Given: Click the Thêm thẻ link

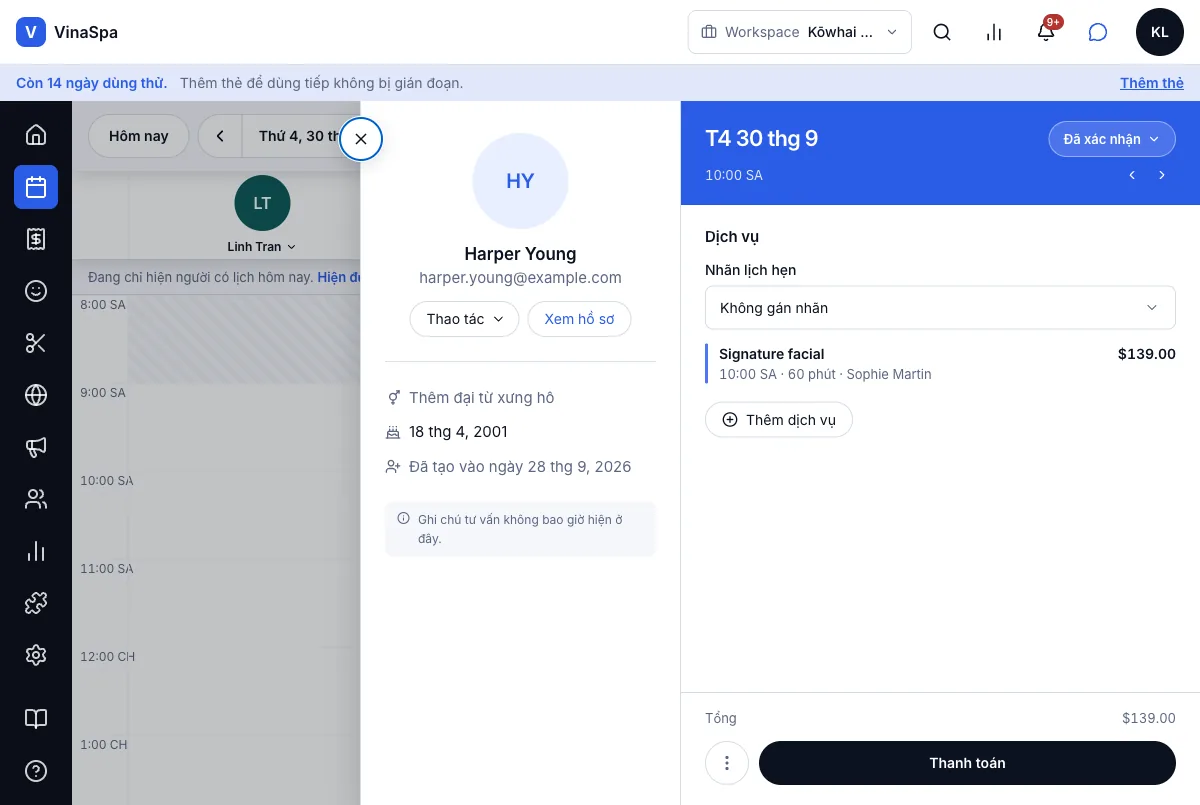Looking at the screenshot, I should click(1152, 83).
